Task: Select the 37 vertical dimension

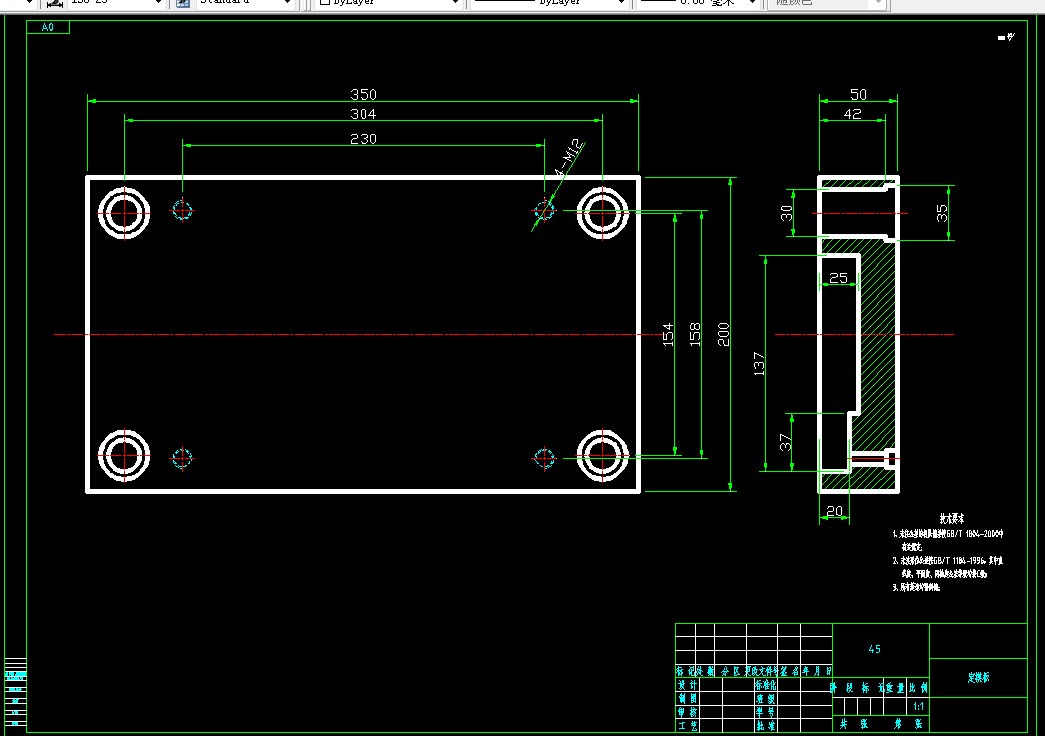Action: tap(786, 442)
